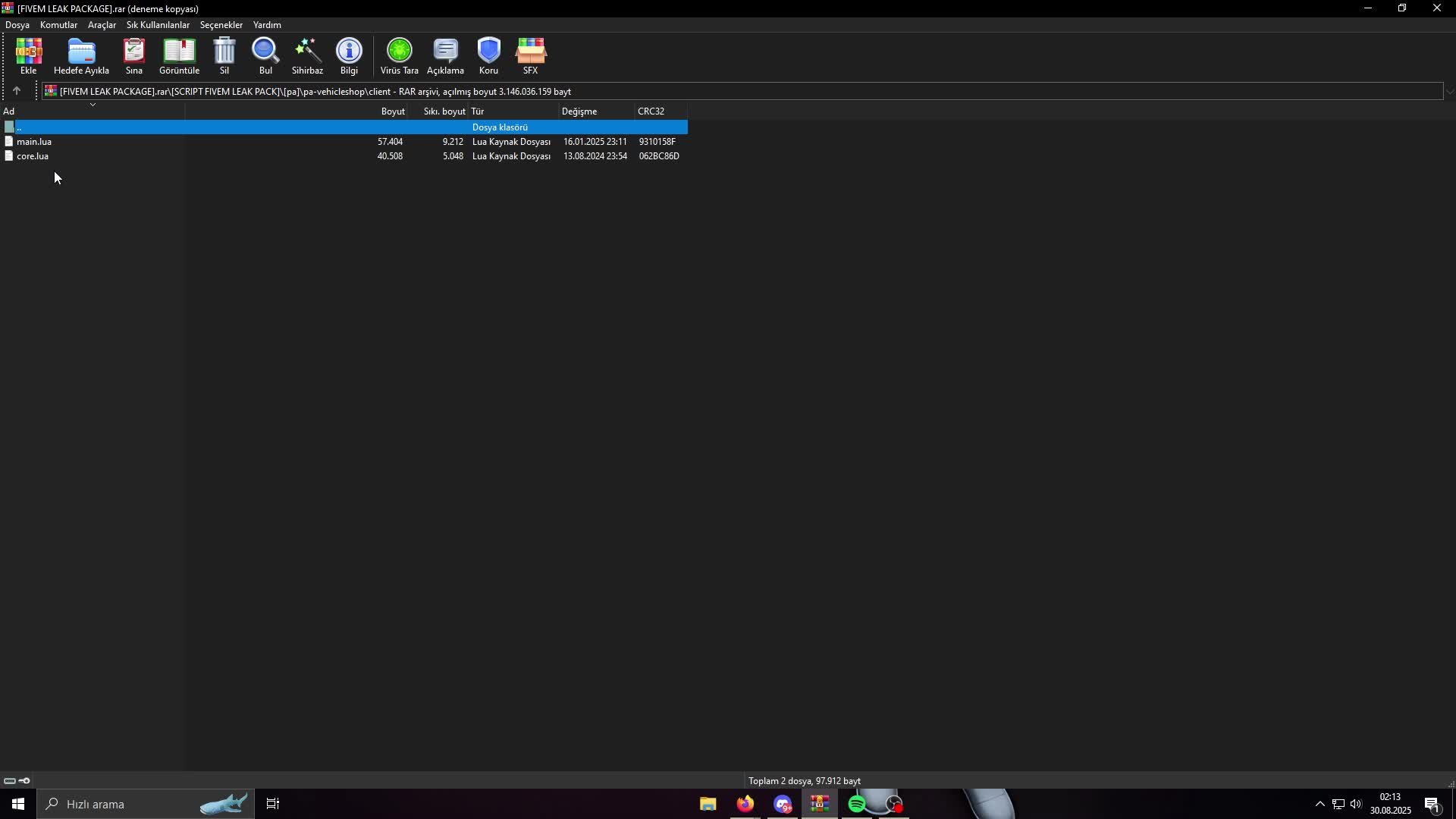This screenshot has width=1456, height=819.
Task: Click the Sil delete trash icon
Action: coord(224,51)
